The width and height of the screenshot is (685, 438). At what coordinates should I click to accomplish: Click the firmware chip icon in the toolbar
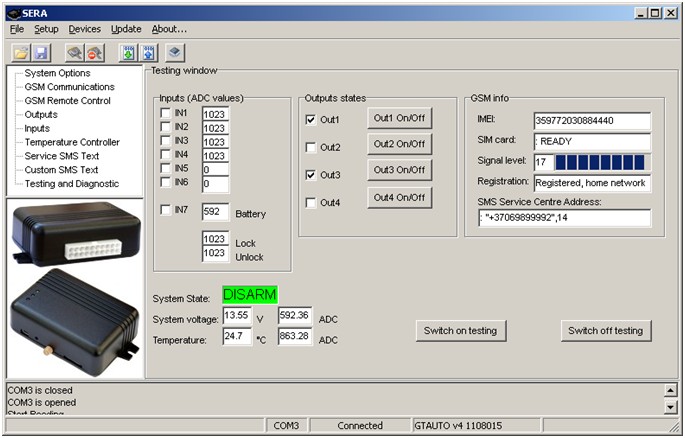(175, 53)
